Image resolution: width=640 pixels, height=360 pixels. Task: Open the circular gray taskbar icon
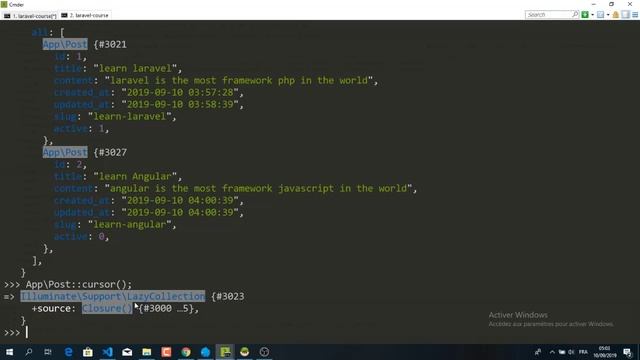264,352
